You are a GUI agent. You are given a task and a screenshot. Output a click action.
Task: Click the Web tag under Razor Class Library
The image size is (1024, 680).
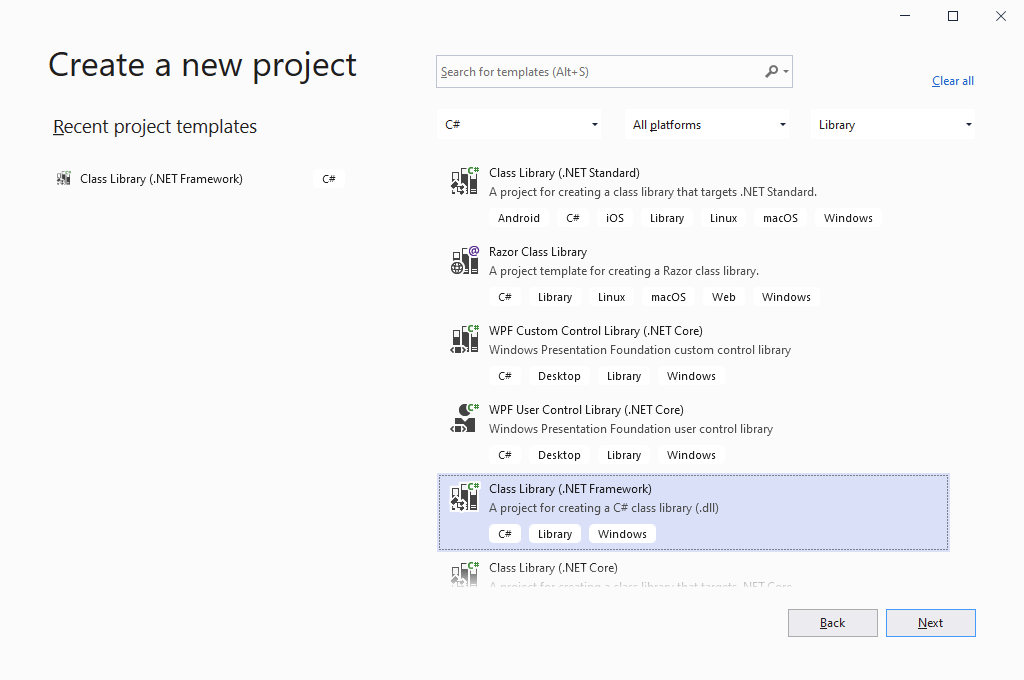click(x=724, y=297)
